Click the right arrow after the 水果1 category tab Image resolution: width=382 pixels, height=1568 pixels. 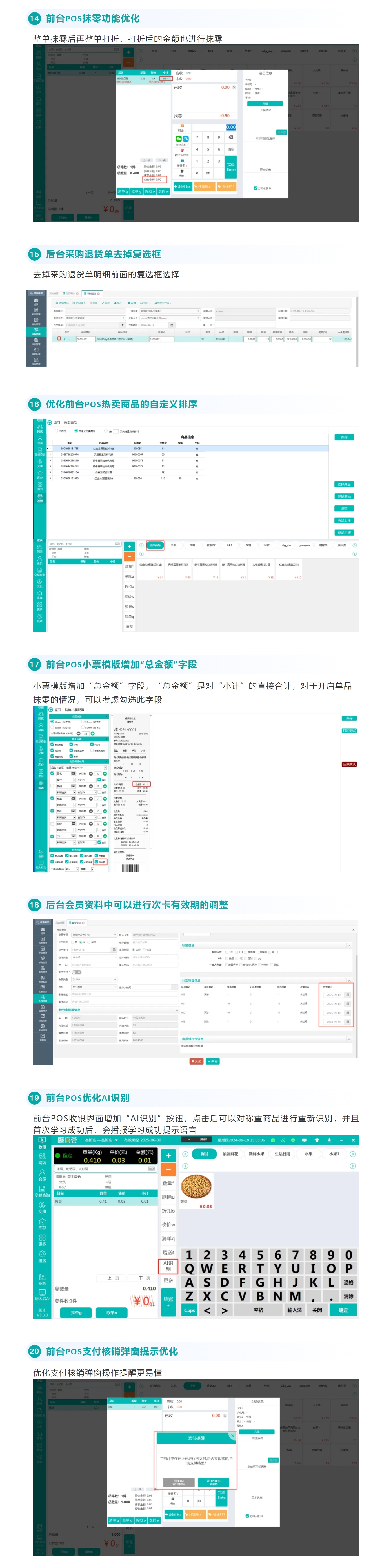353,1154
